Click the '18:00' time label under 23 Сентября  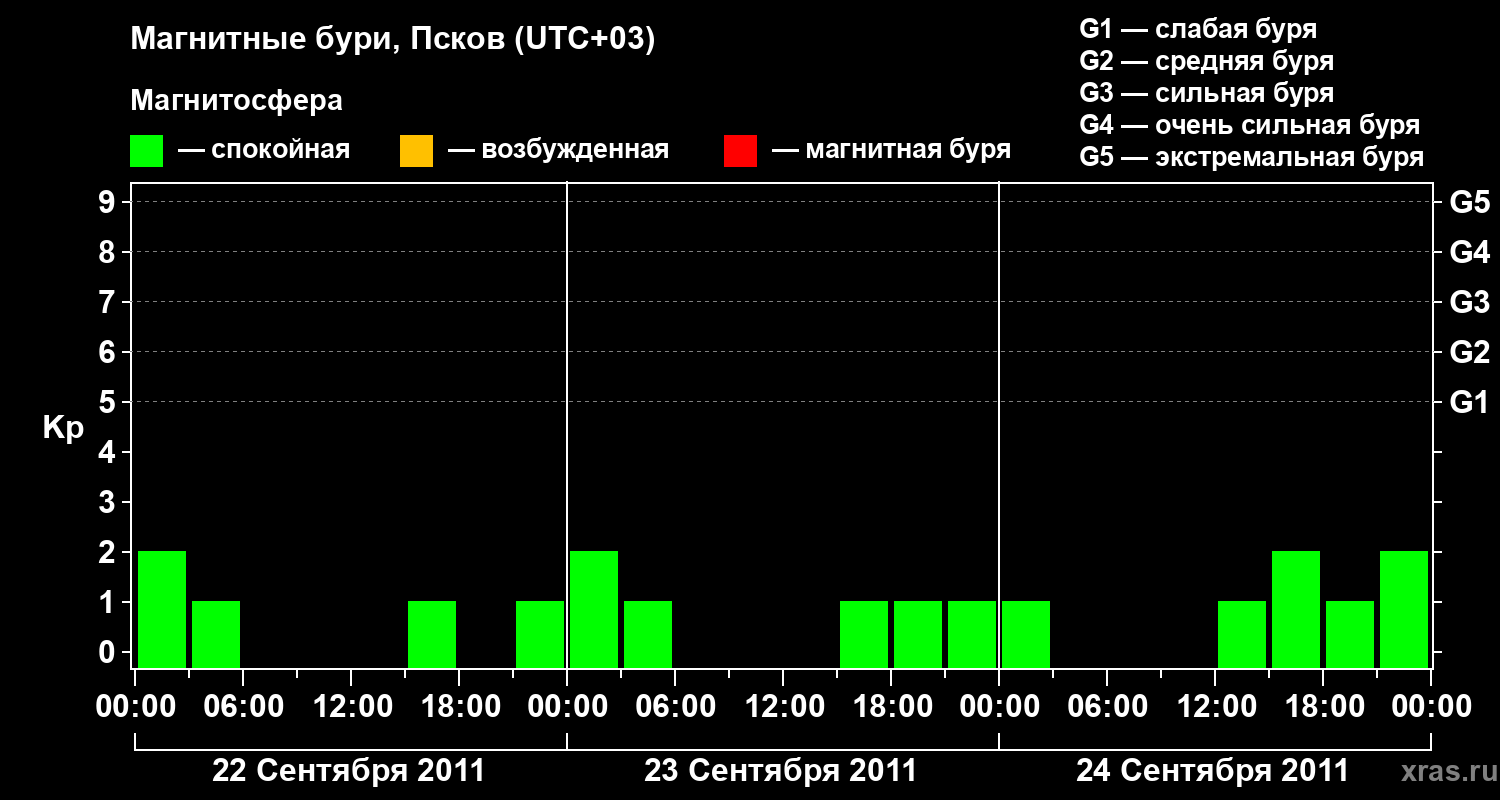click(x=891, y=707)
